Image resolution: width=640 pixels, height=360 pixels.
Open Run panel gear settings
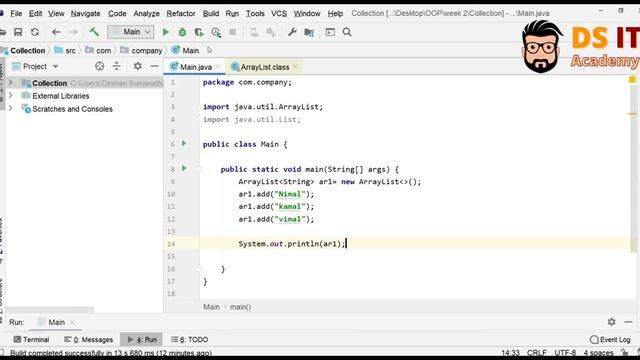611,322
